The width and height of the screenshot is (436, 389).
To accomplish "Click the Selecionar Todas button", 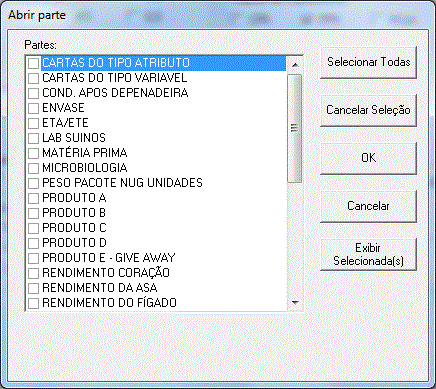I will point(368,62).
